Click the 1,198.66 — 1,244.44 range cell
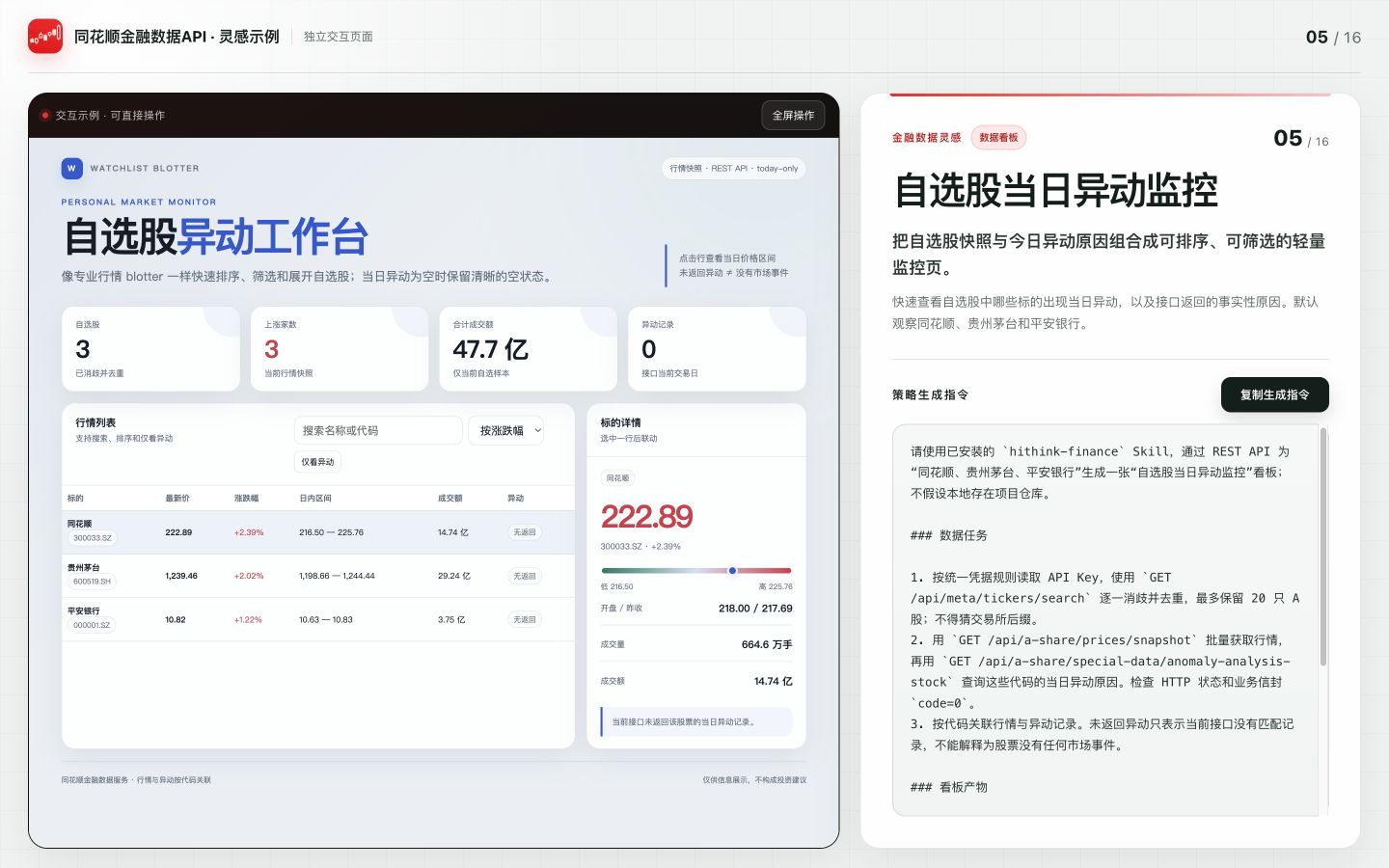Image resolution: width=1389 pixels, height=868 pixels. 337,576
